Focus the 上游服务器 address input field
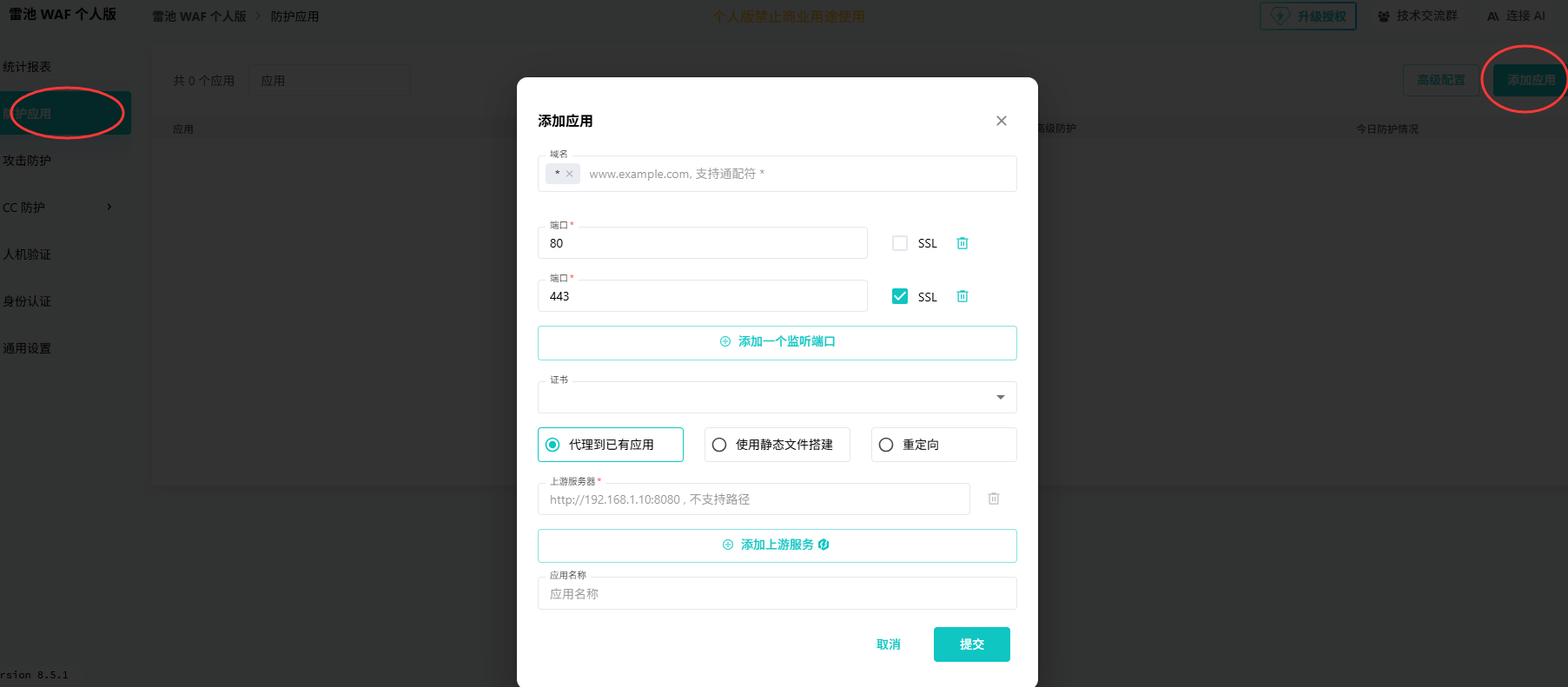Viewport: 1568px width, 687px height. [753, 499]
